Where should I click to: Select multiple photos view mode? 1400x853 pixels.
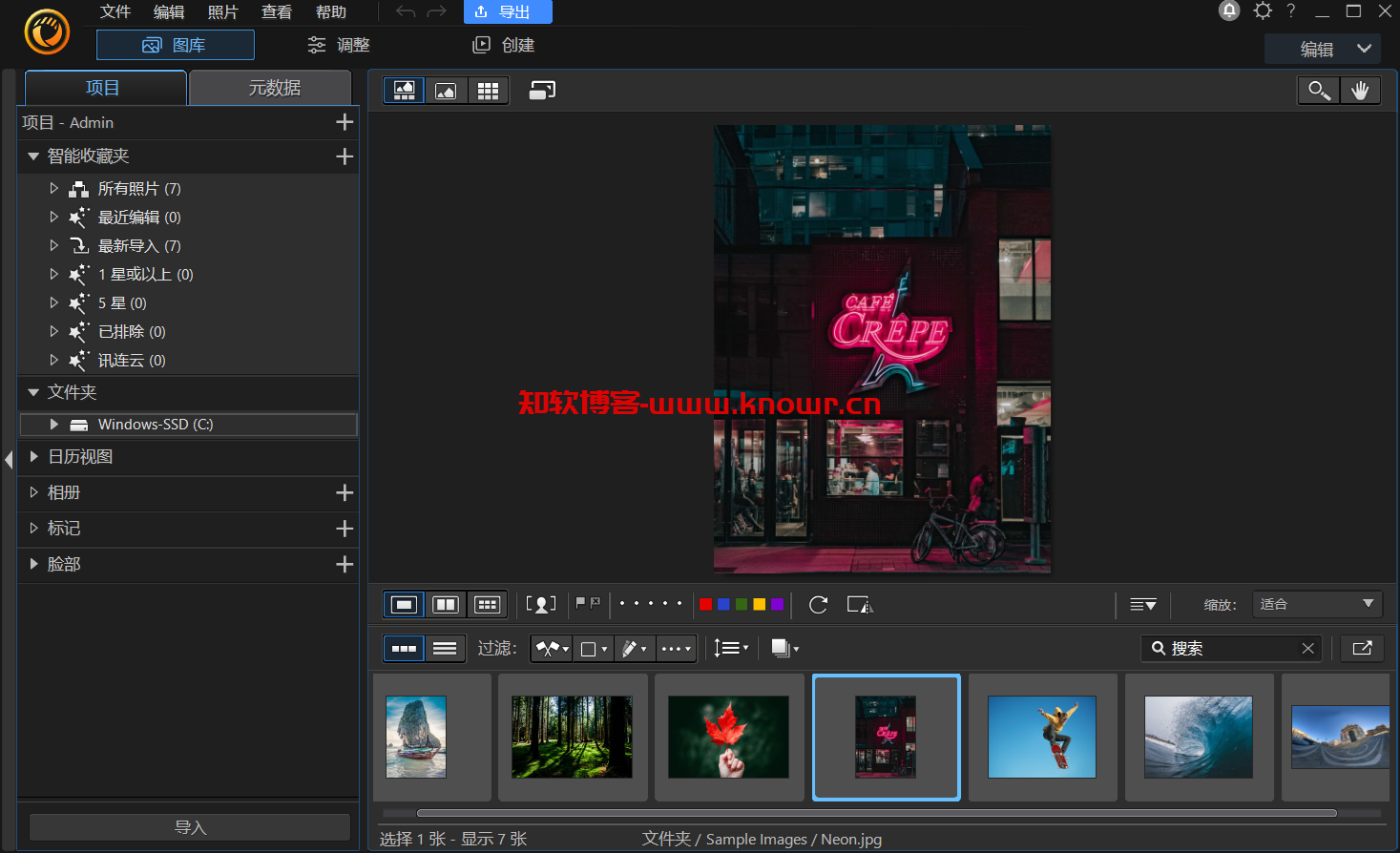(x=487, y=605)
